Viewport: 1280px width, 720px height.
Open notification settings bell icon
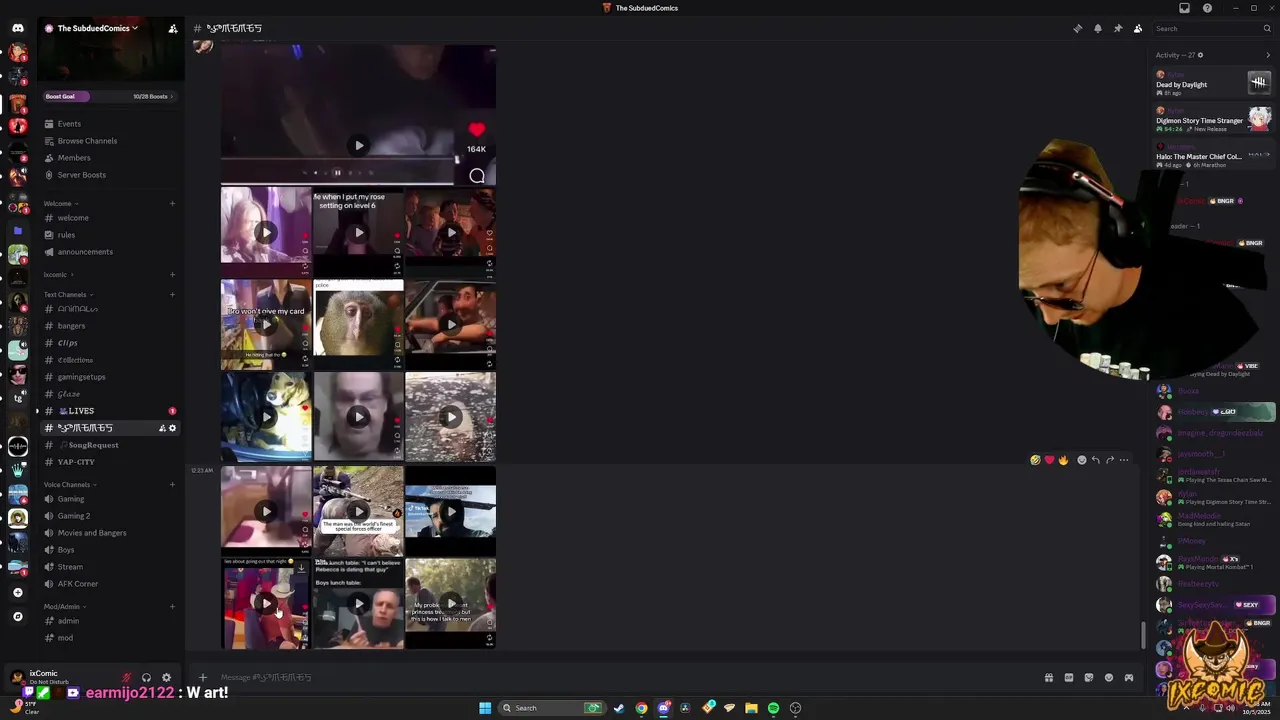point(1097,28)
